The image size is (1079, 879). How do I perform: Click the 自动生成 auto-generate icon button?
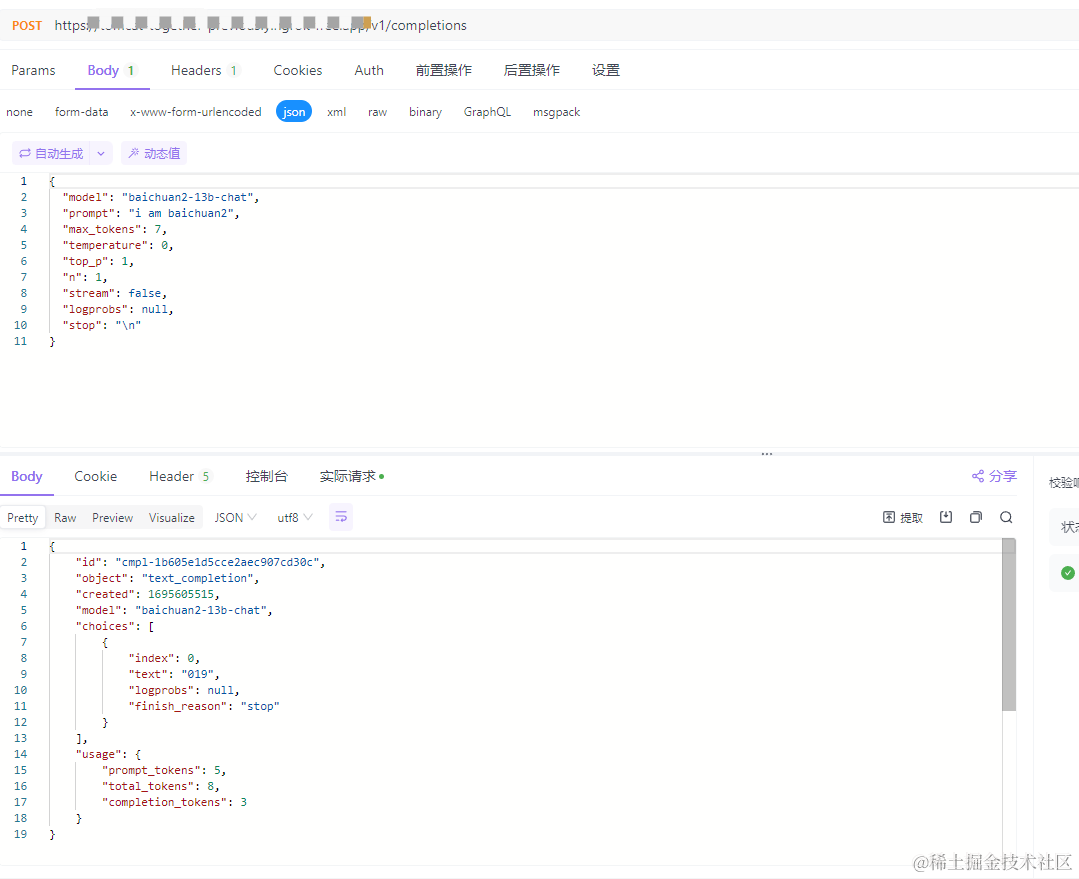coord(53,153)
